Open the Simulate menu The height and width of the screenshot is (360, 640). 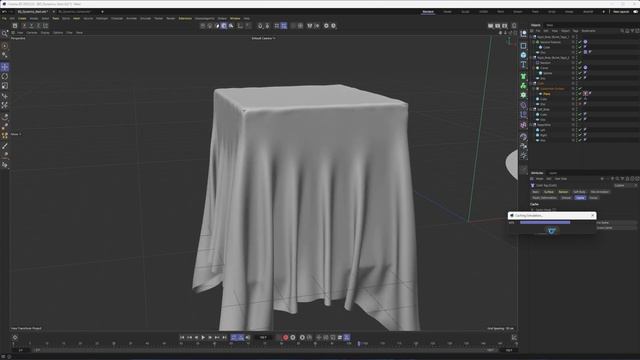pos(145,18)
